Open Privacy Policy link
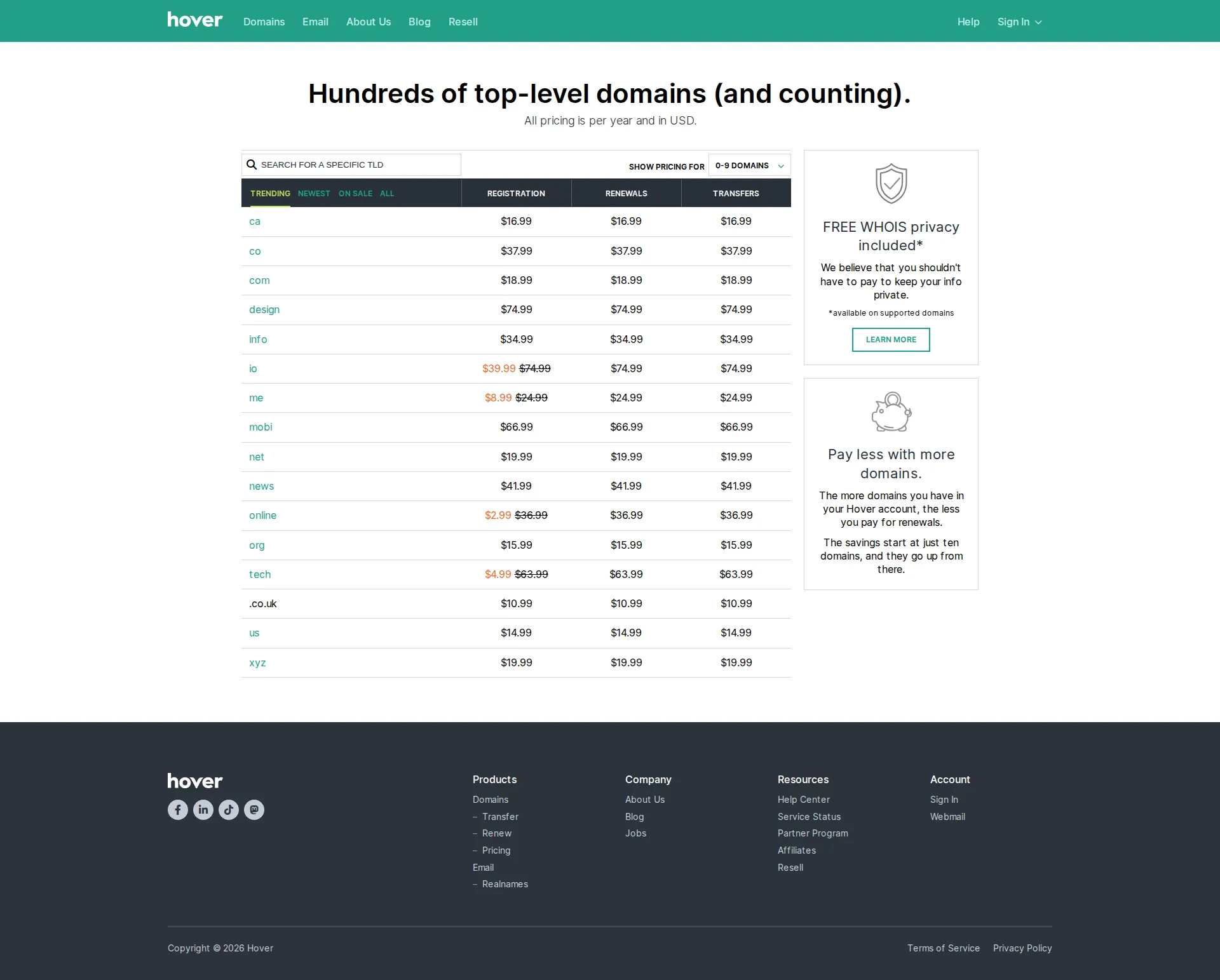 [1022, 948]
